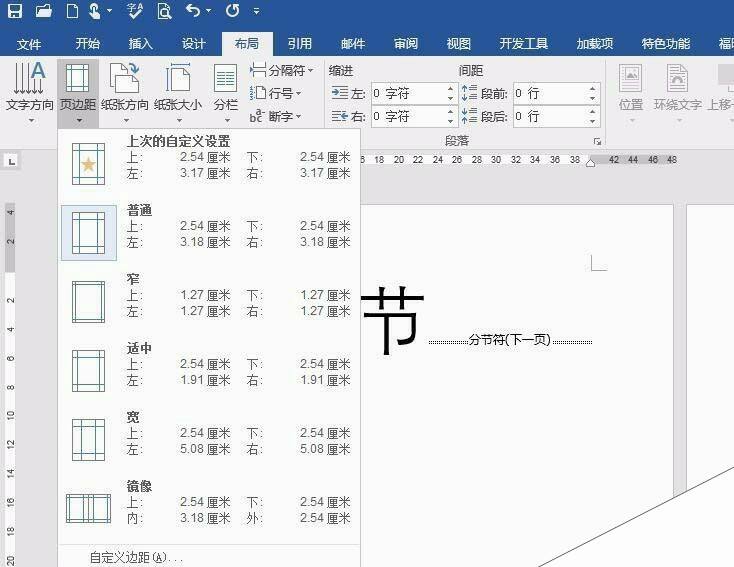Open paragraph dialog launcher in 段落 group
734x567 pixels.
597,141
